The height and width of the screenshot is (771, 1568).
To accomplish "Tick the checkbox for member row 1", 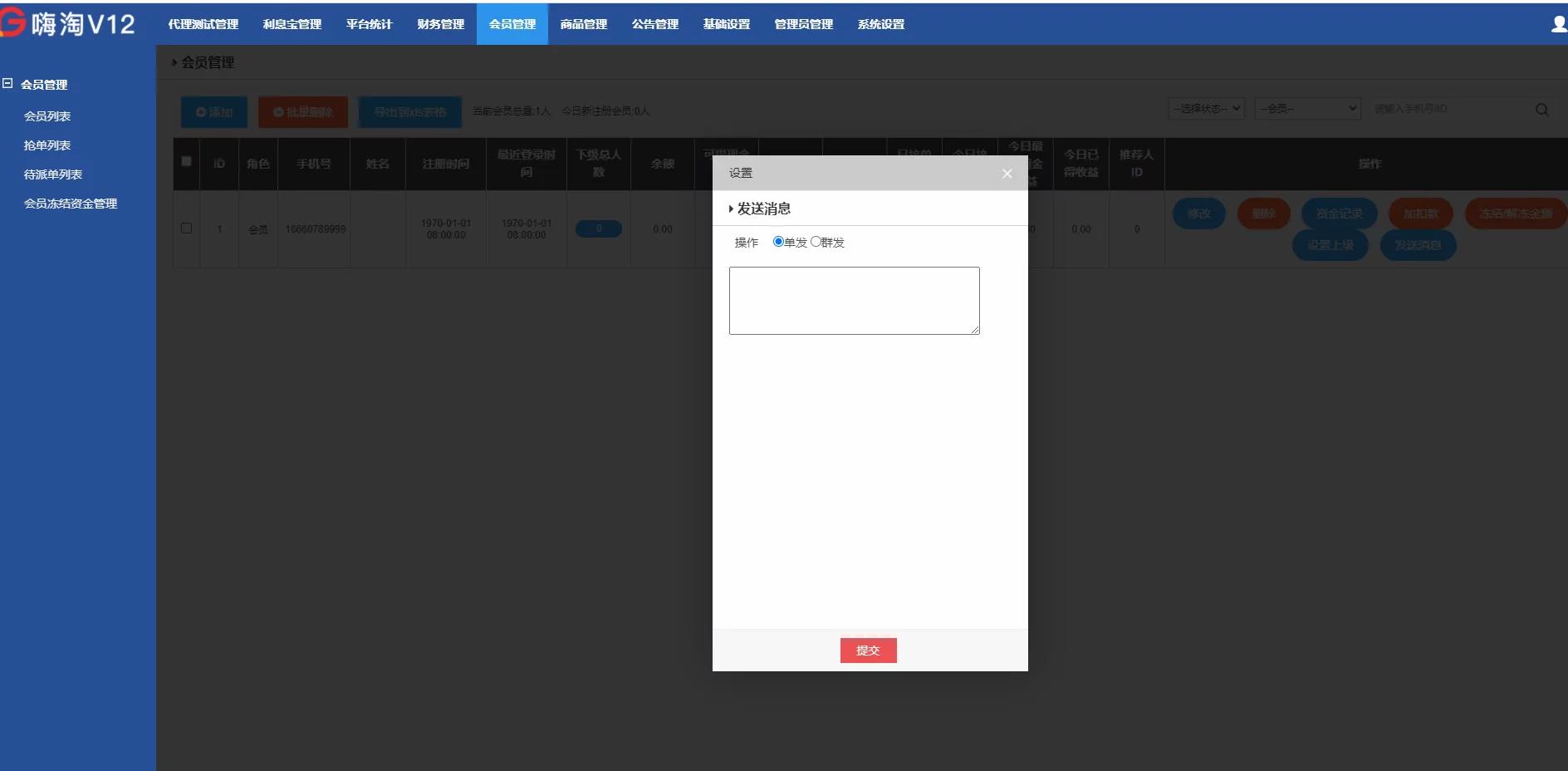I will pos(186,228).
